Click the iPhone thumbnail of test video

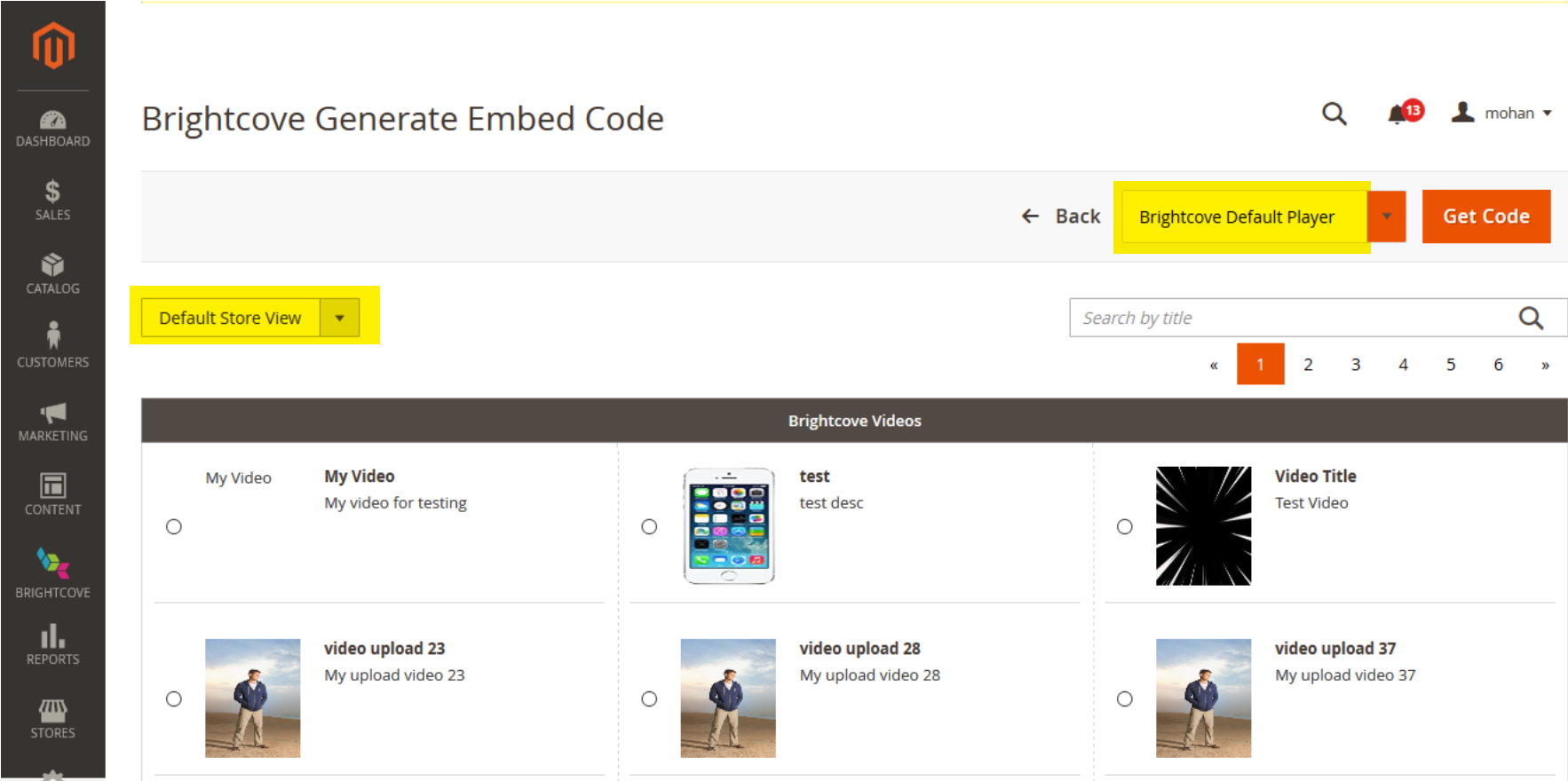(729, 525)
